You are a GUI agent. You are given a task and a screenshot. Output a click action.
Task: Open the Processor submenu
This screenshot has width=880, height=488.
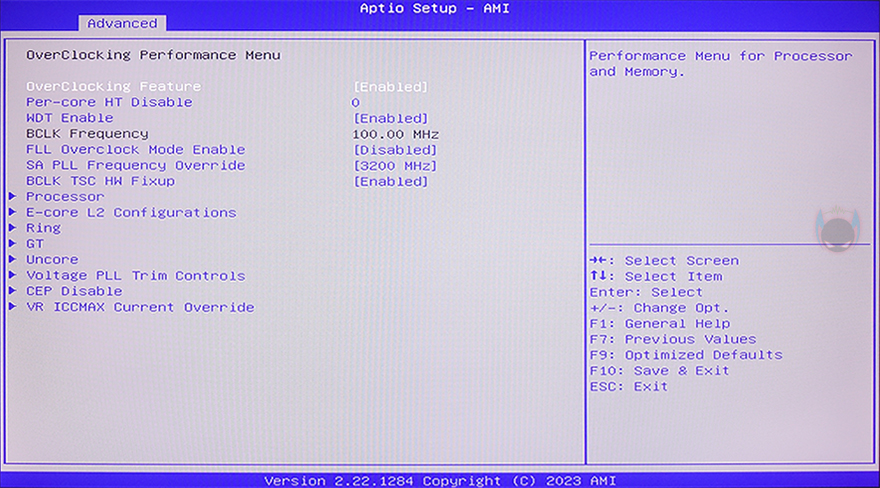coord(65,197)
